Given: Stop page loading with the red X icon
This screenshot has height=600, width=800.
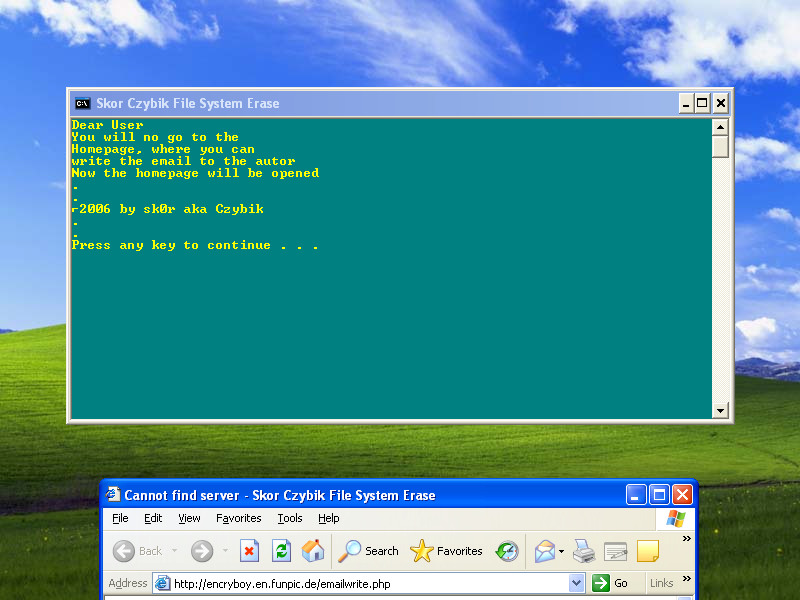Looking at the screenshot, I should pyautogui.click(x=249, y=551).
